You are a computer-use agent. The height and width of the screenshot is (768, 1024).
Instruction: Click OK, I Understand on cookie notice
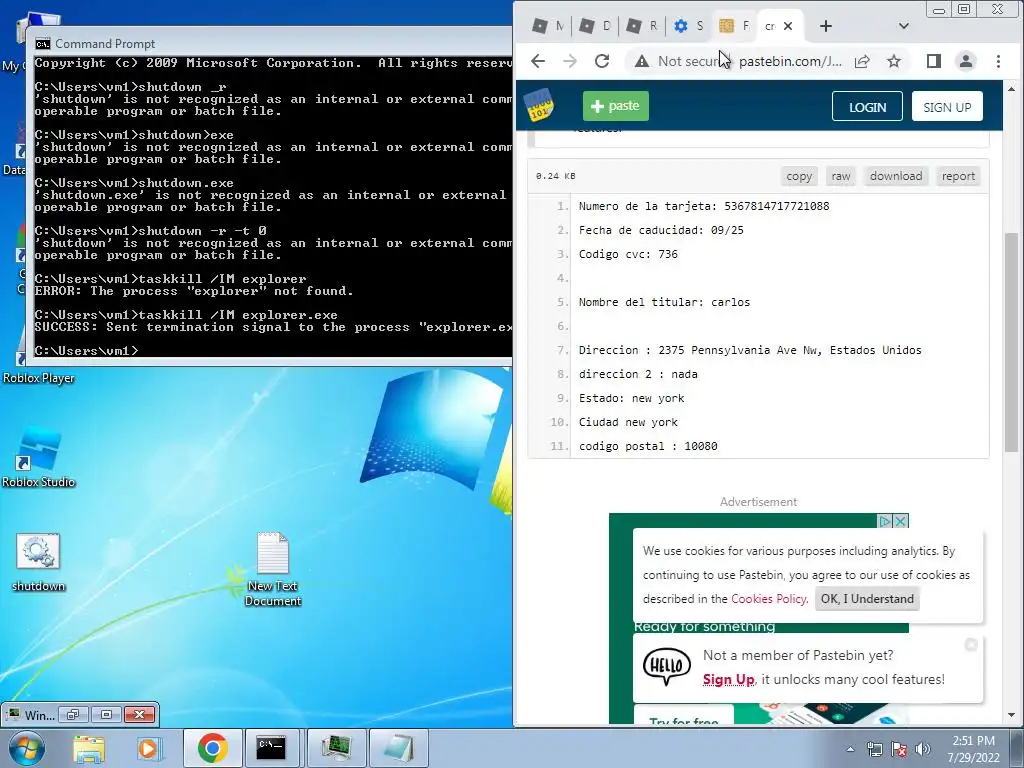click(867, 599)
